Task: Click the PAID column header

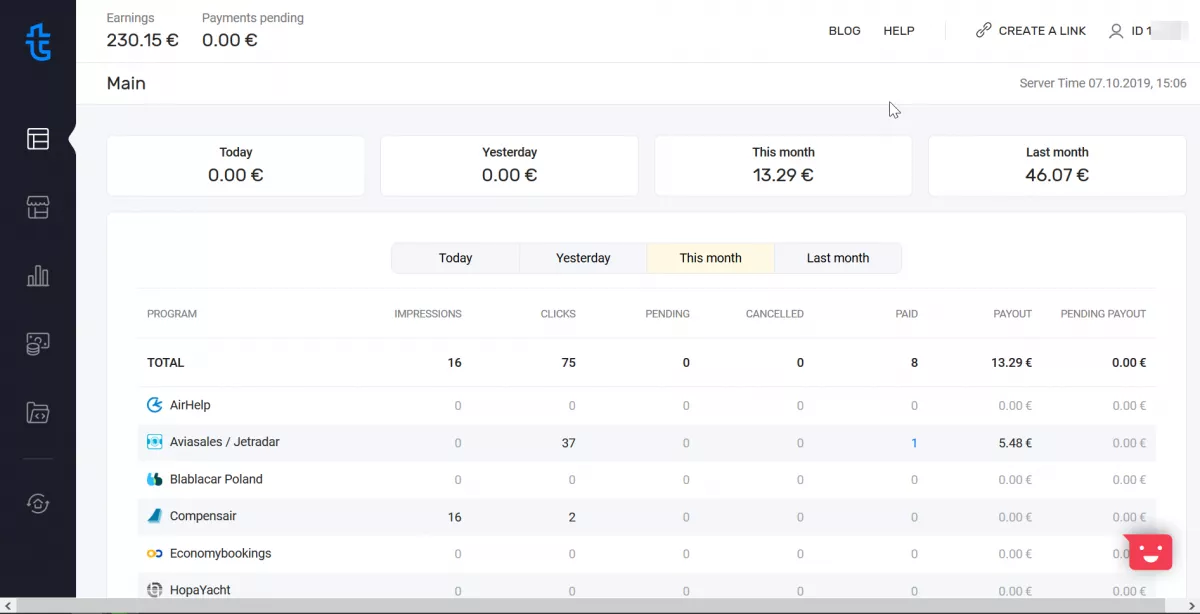Action: (907, 314)
